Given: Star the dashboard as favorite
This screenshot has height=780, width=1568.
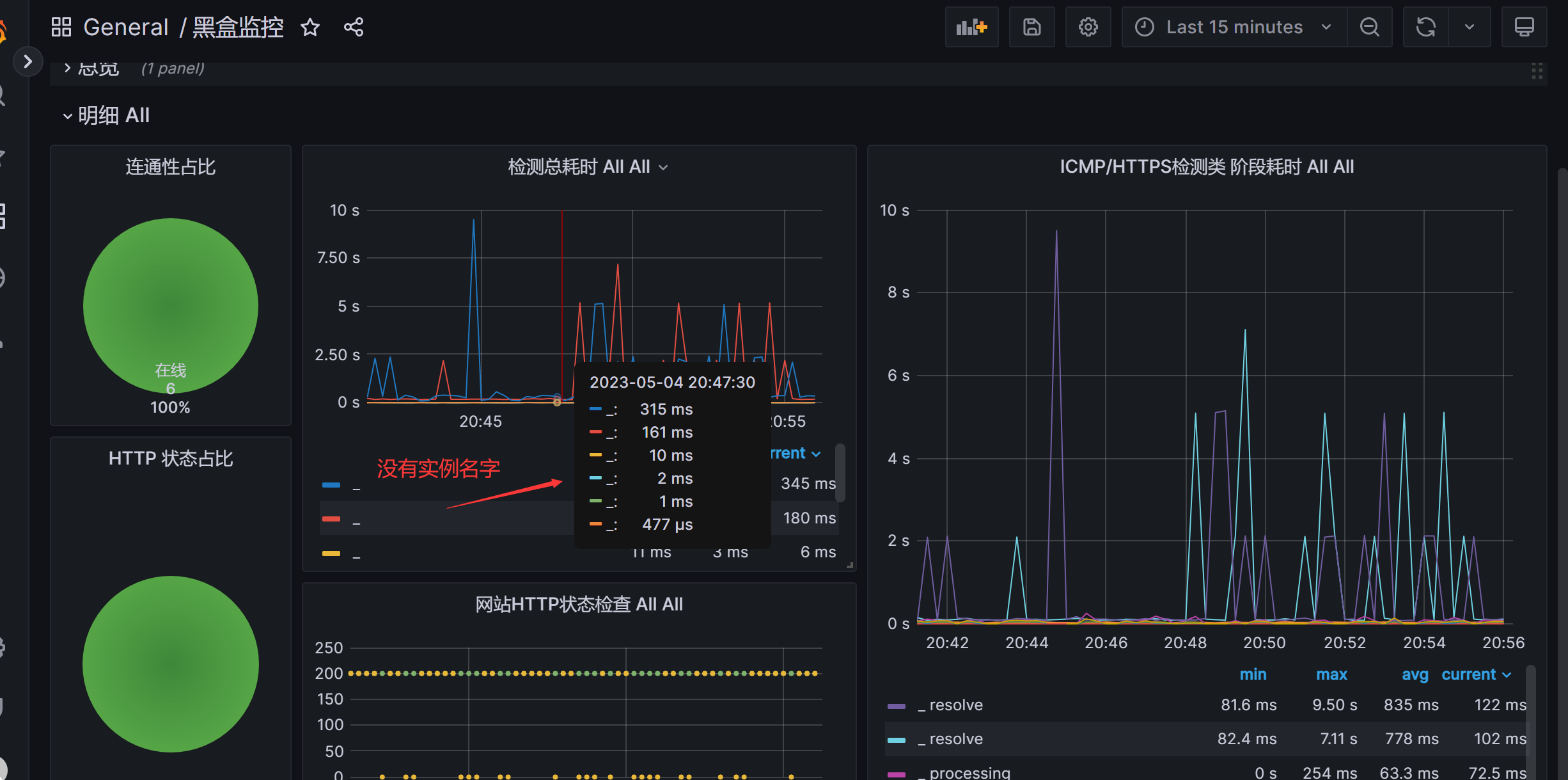Looking at the screenshot, I should pos(310,28).
